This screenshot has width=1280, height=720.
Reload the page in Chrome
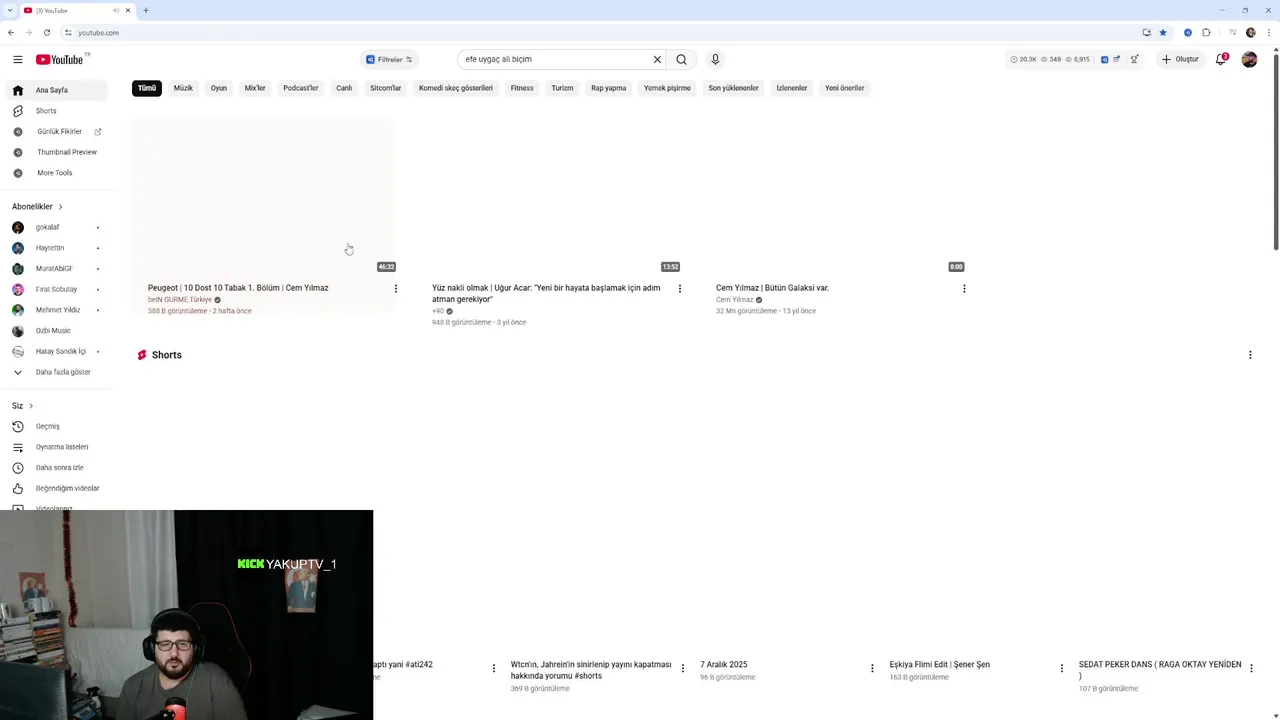coord(47,32)
